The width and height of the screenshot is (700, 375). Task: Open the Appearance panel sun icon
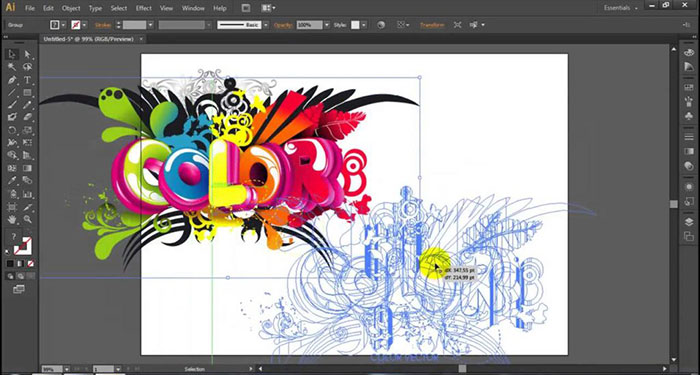tap(689, 187)
